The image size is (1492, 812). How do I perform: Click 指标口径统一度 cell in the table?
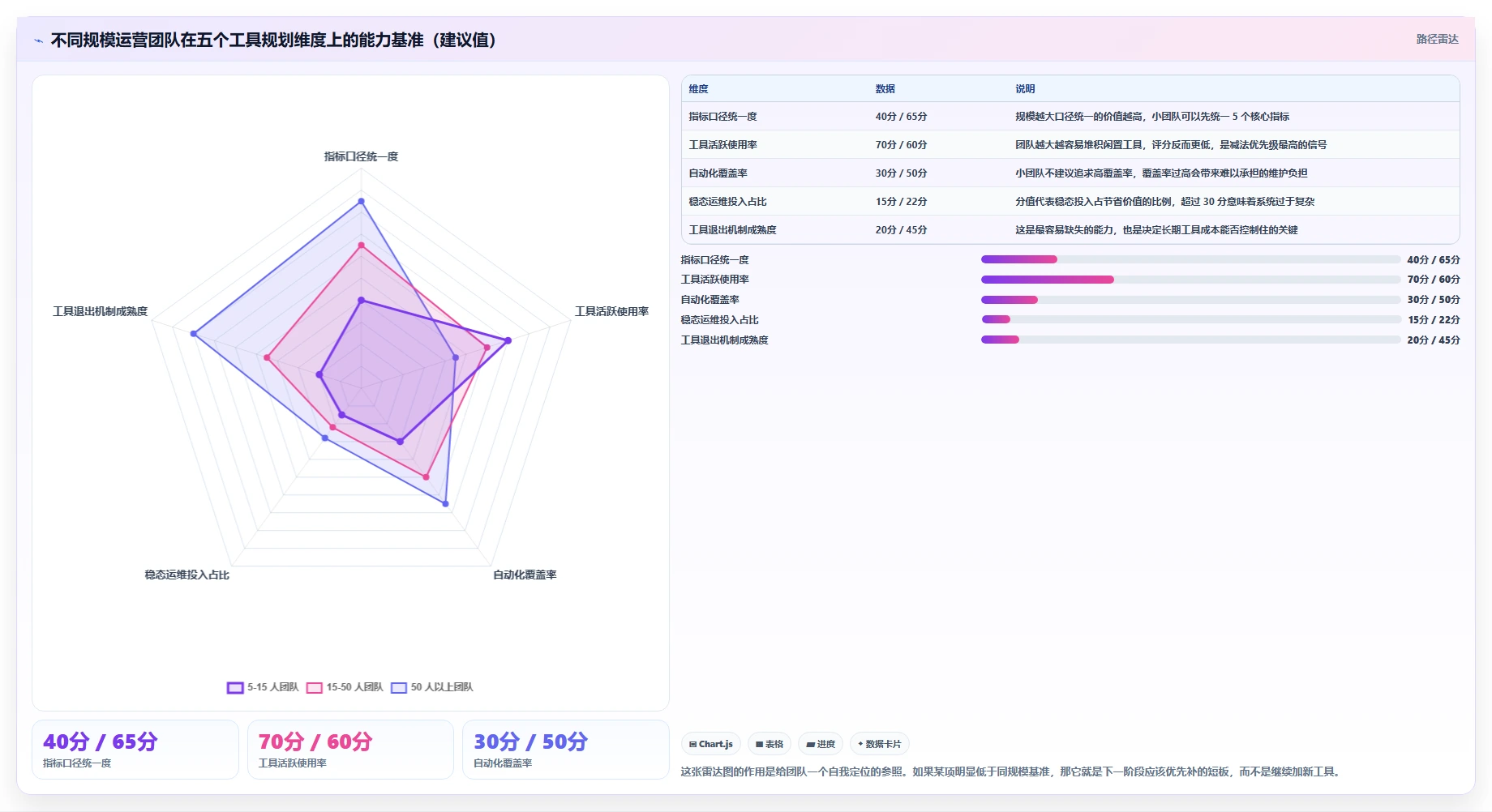(722, 117)
